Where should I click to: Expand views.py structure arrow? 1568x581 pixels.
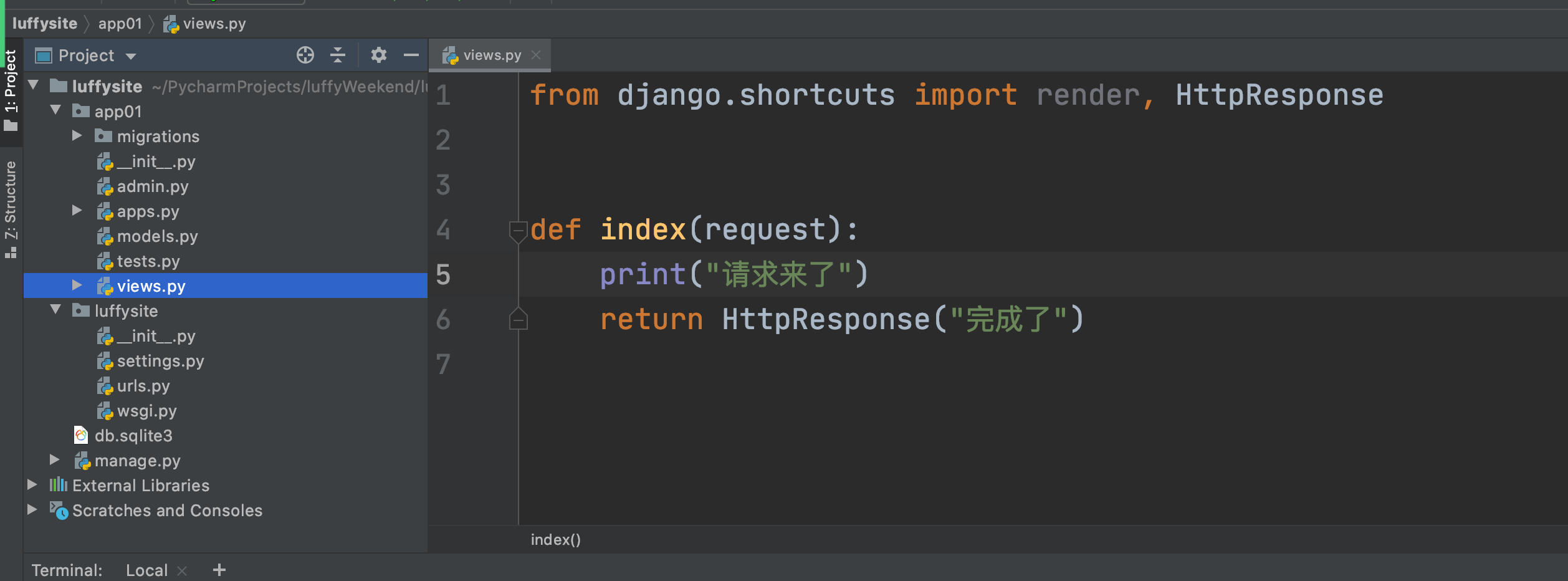pyautogui.click(x=77, y=286)
